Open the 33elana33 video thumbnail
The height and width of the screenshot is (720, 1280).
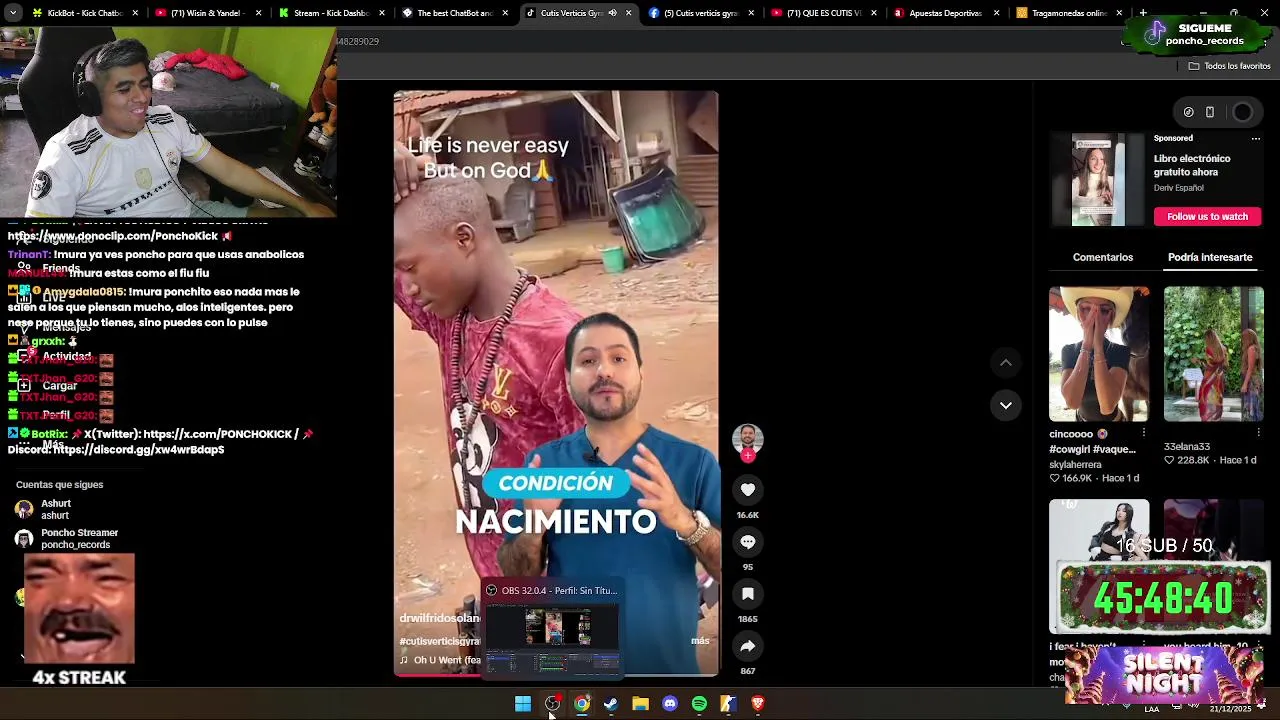pos(1214,354)
